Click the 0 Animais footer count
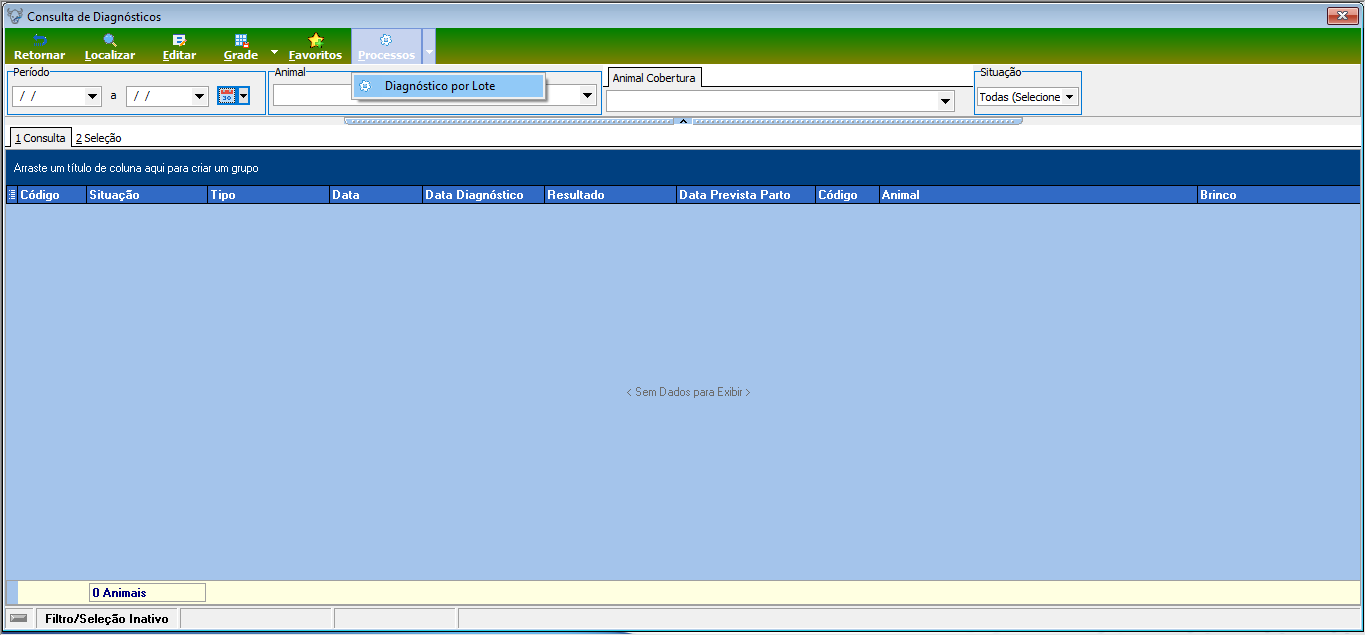 point(147,593)
